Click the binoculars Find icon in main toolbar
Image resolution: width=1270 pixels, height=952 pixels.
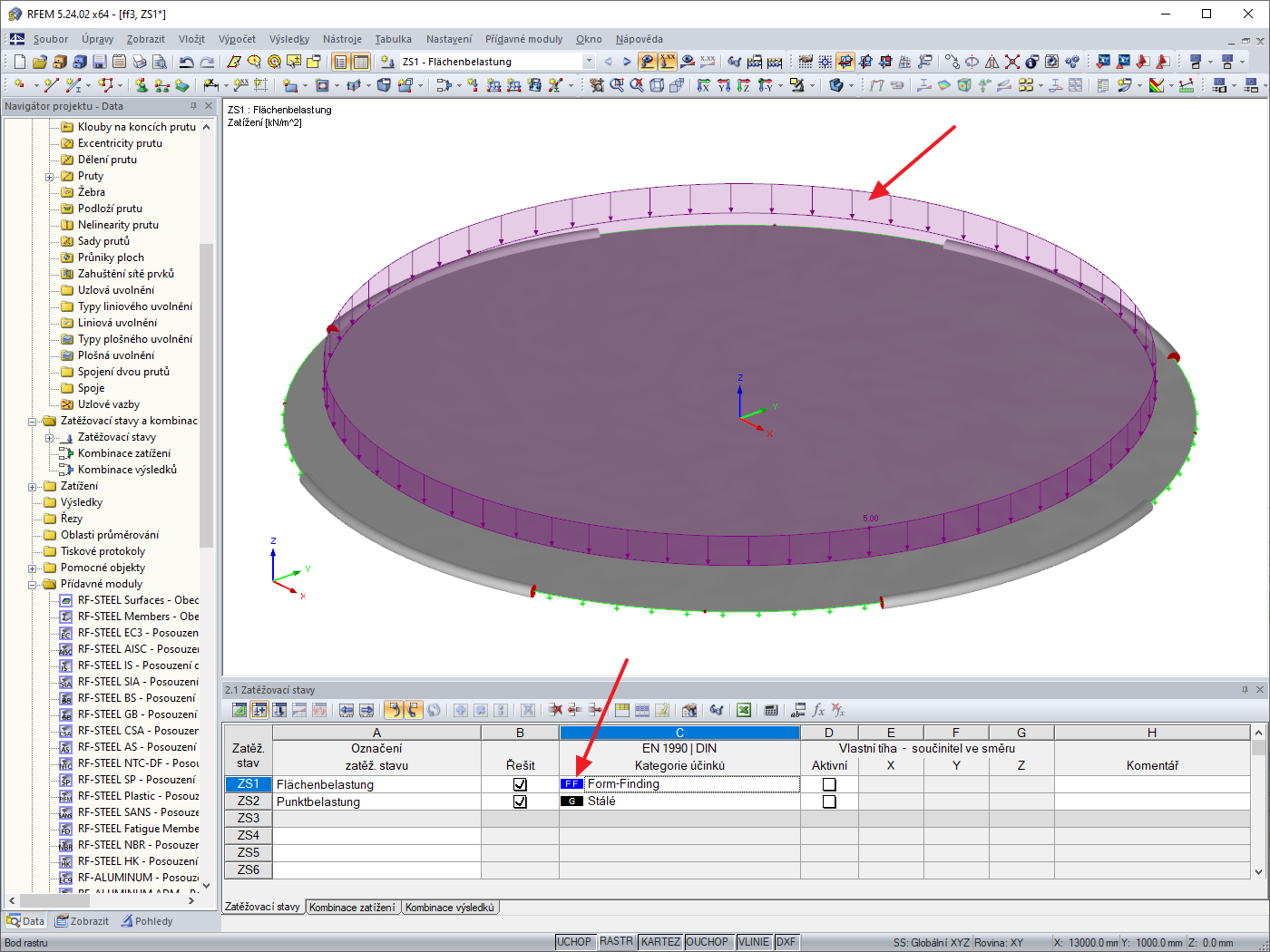pos(734,62)
